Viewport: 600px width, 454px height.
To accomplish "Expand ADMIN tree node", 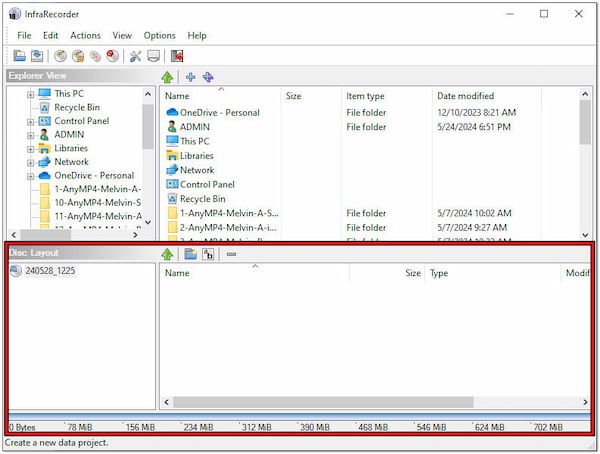I will coord(31,136).
